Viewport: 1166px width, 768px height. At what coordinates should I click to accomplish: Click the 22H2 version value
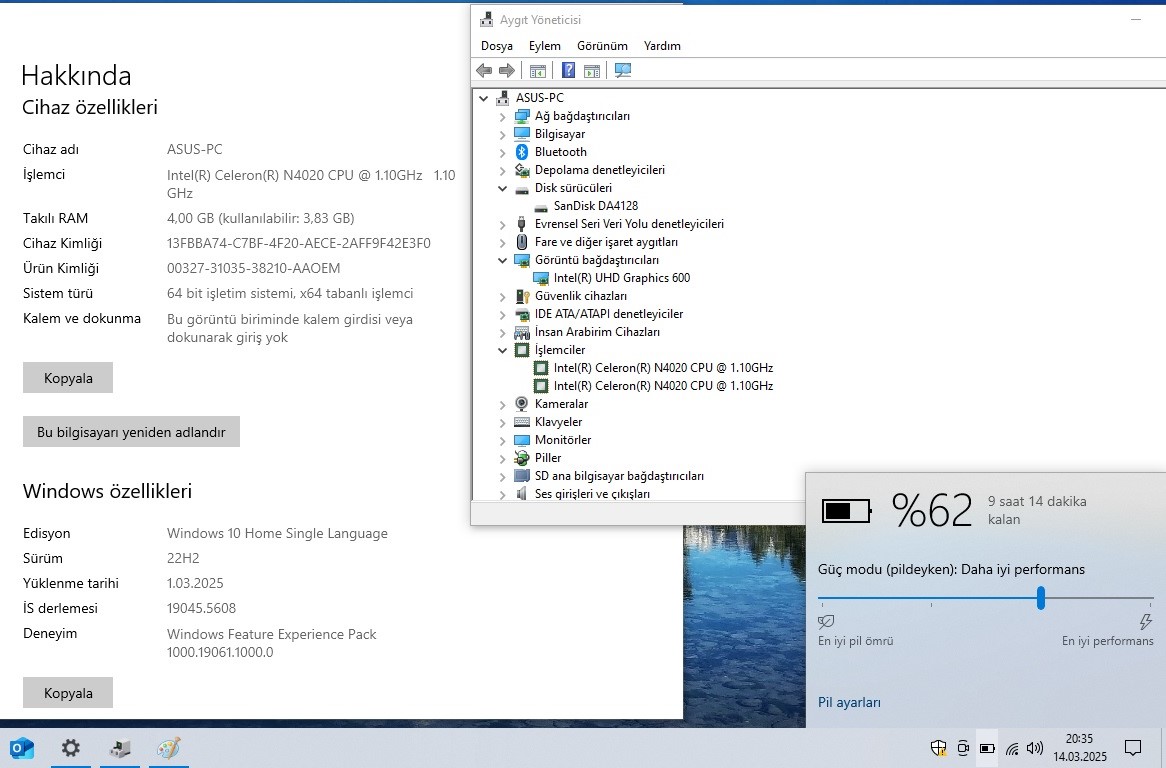(x=183, y=558)
